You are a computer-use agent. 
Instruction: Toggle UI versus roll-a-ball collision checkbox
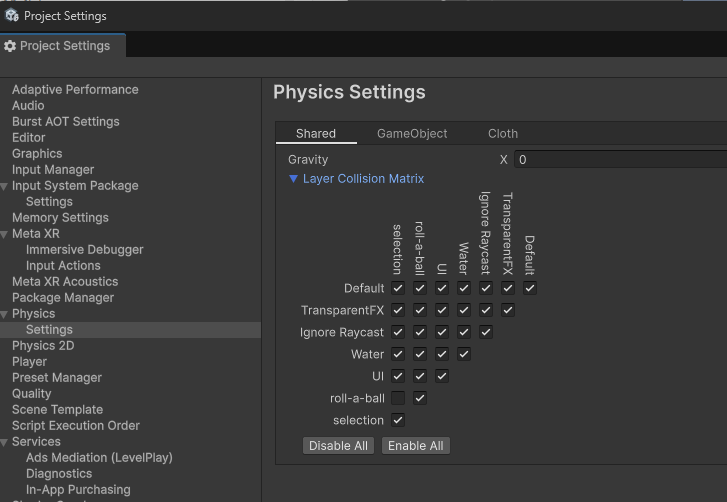click(x=420, y=376)
